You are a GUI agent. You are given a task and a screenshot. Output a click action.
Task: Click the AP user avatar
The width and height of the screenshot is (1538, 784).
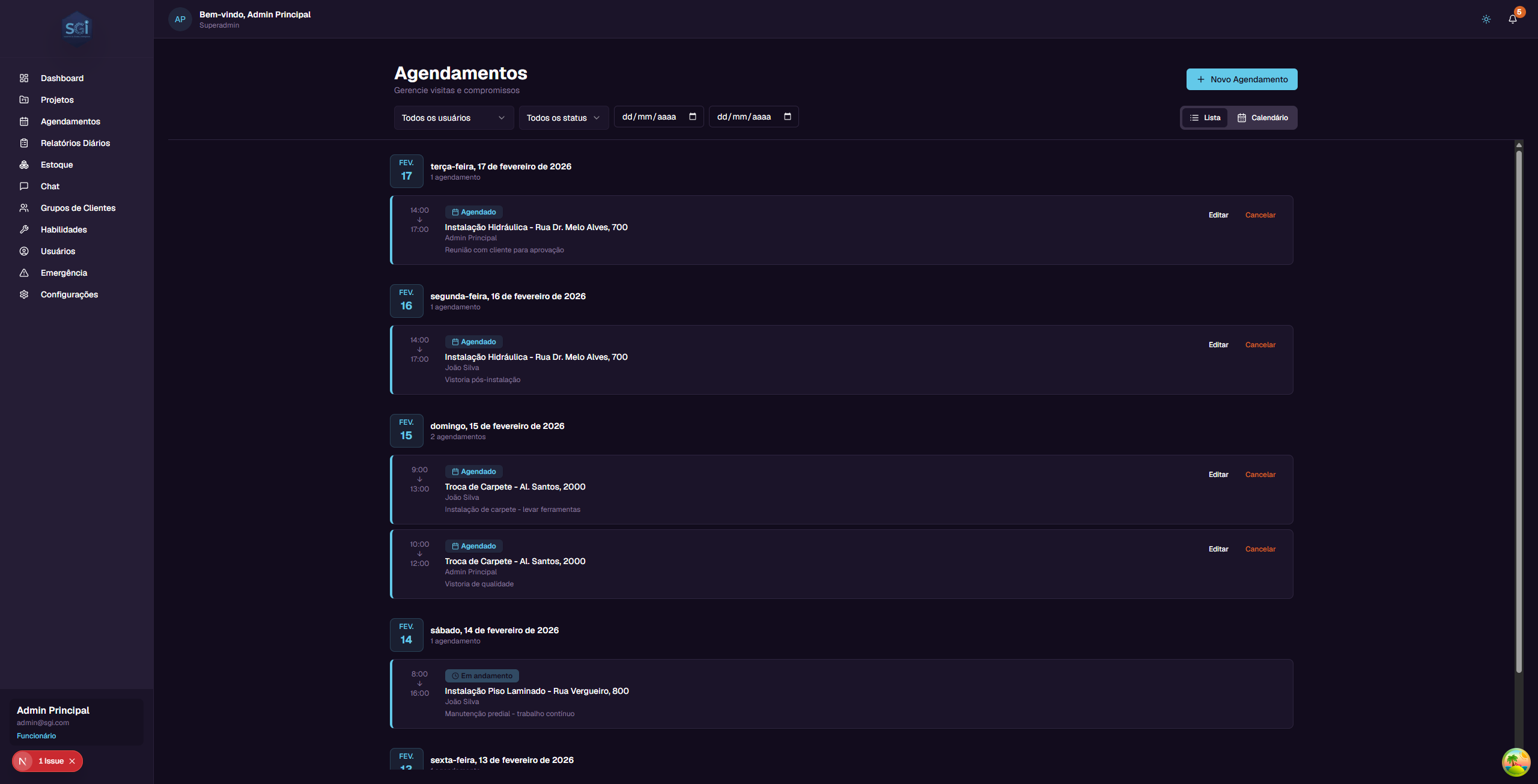pyautogui.click(x=180, y=19)
